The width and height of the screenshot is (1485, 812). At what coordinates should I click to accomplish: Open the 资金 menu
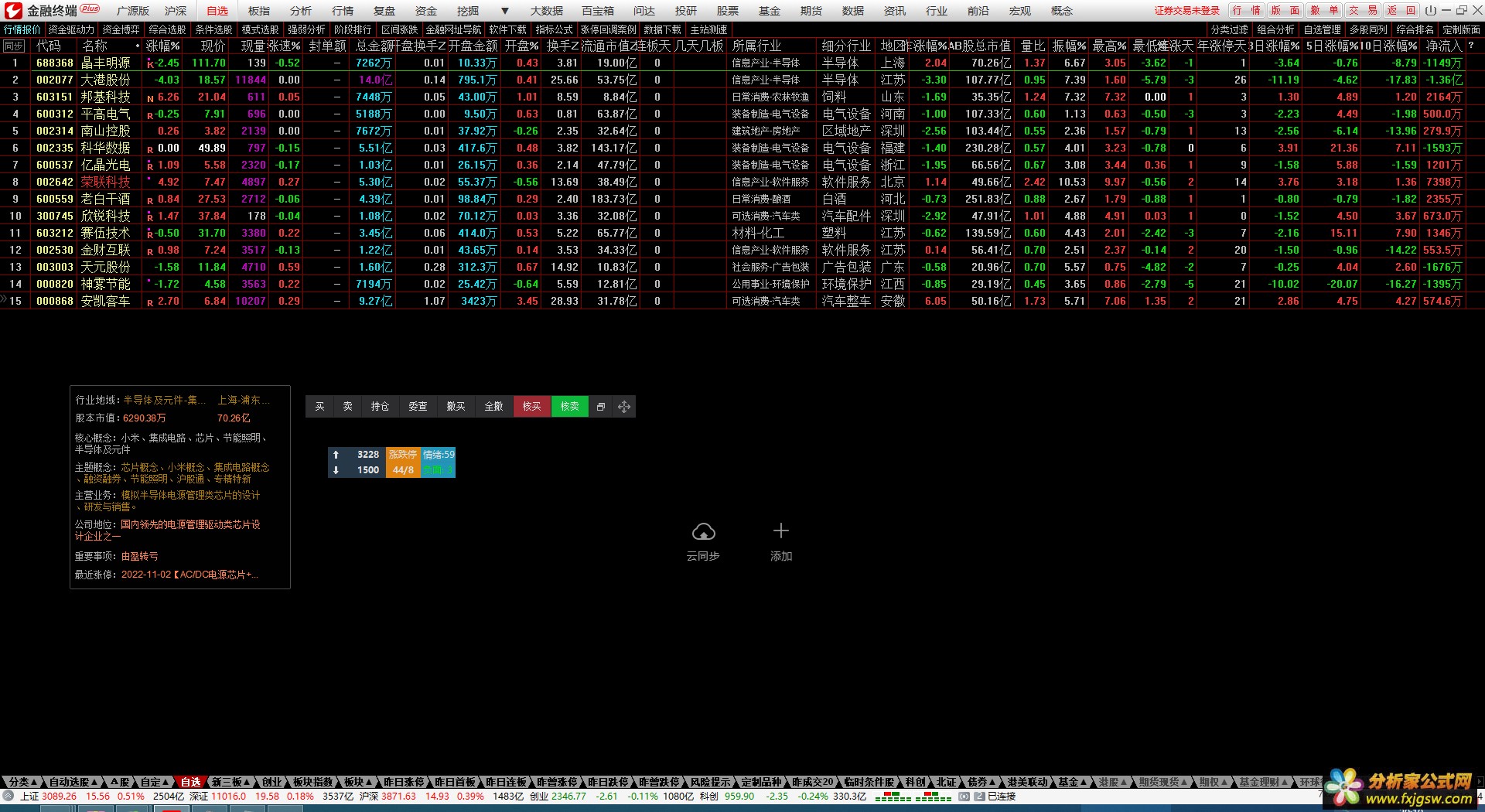(426, 11)
